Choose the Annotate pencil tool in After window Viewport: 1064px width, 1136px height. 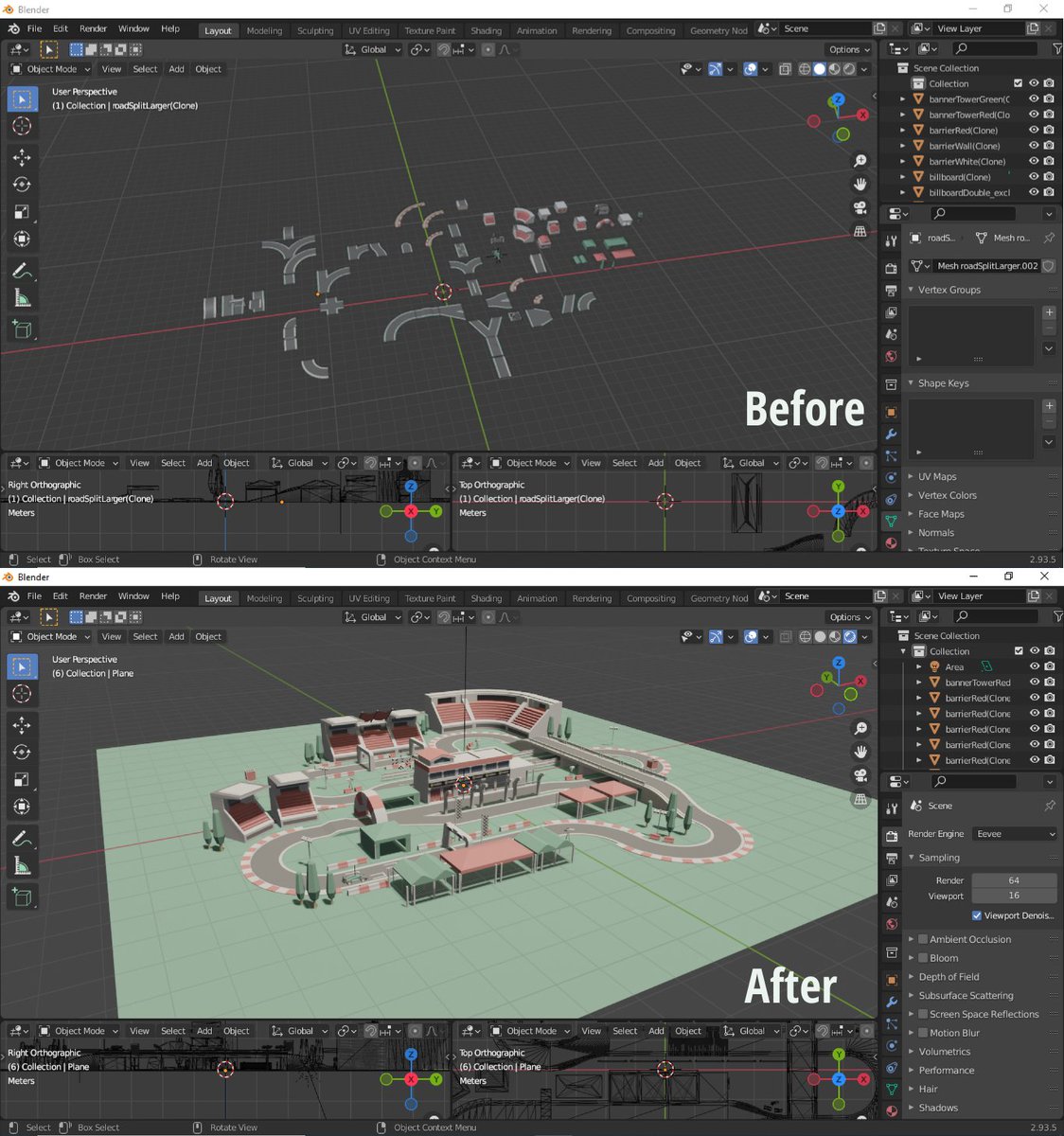(x=22, y=839)
